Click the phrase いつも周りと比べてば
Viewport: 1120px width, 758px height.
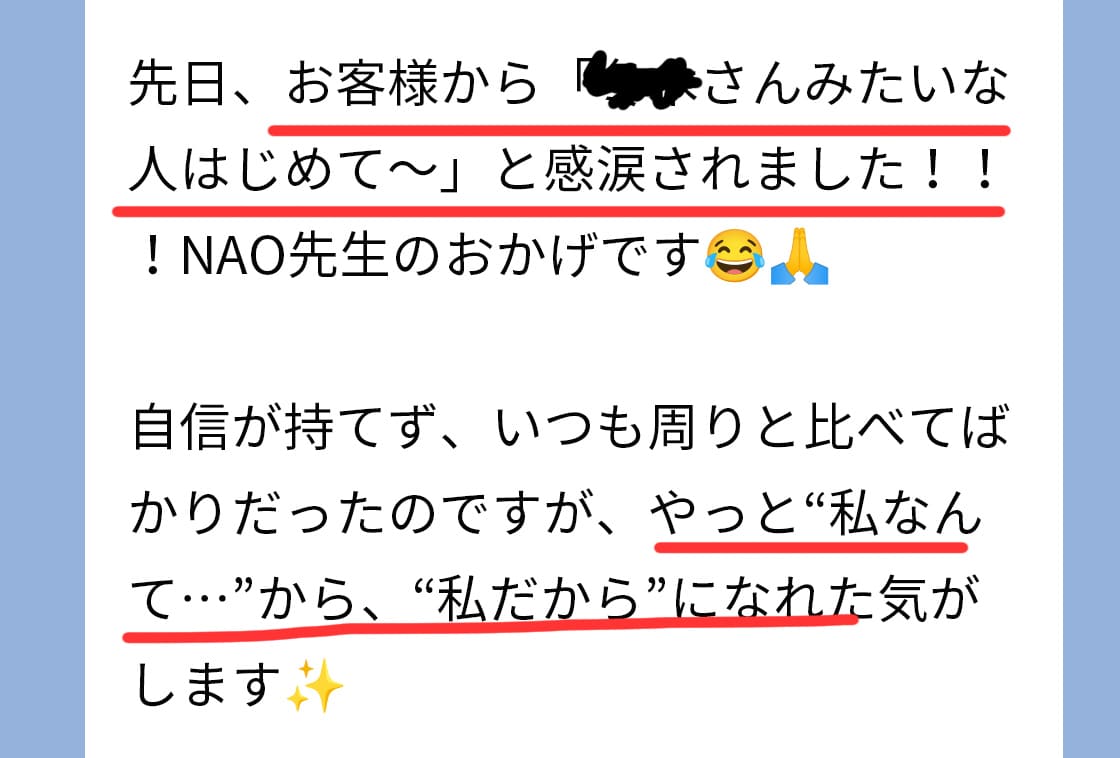coord(752,427)
